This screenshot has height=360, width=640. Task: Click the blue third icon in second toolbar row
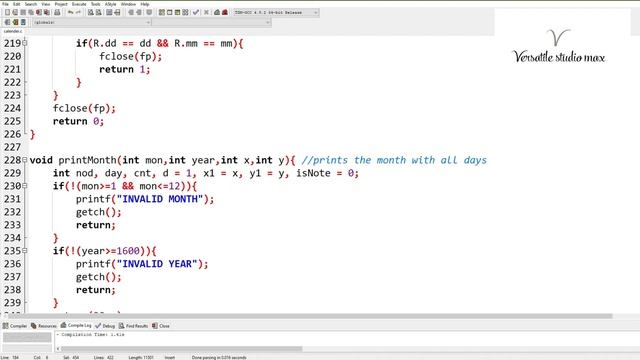pos(23,22)
